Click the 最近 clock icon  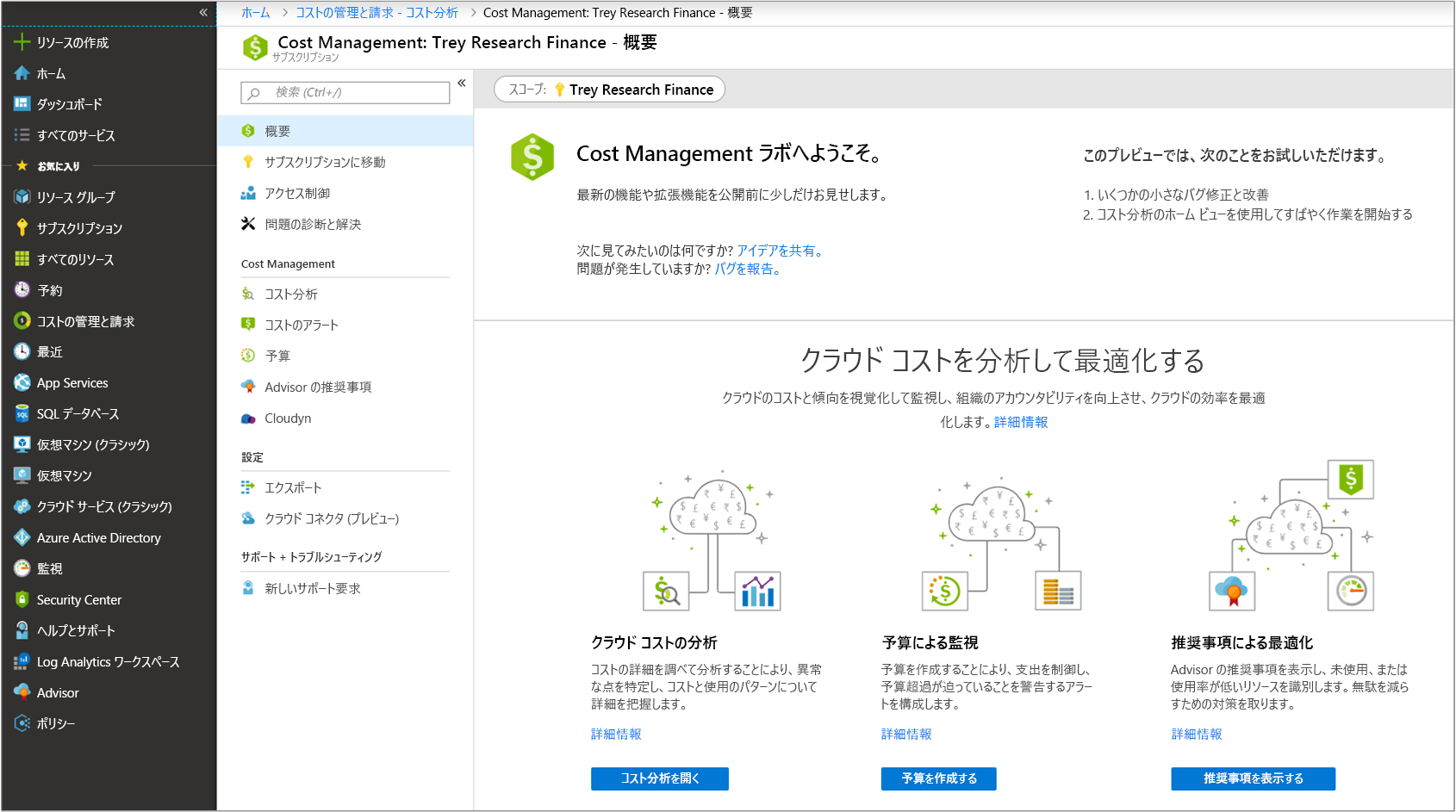(x=22, y=351)
